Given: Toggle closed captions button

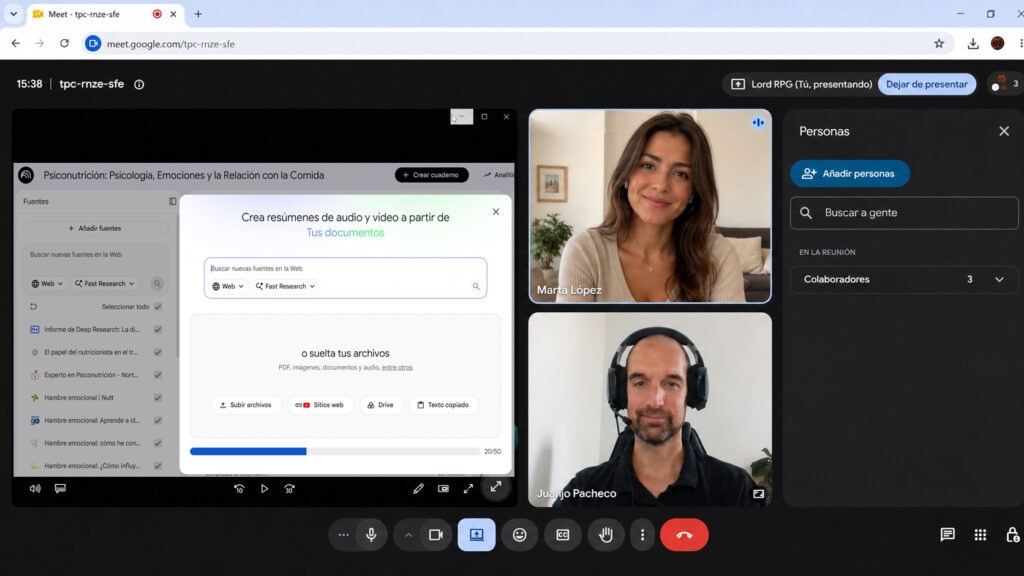Looking at the screenshot, I should click(x=562, y=535).
